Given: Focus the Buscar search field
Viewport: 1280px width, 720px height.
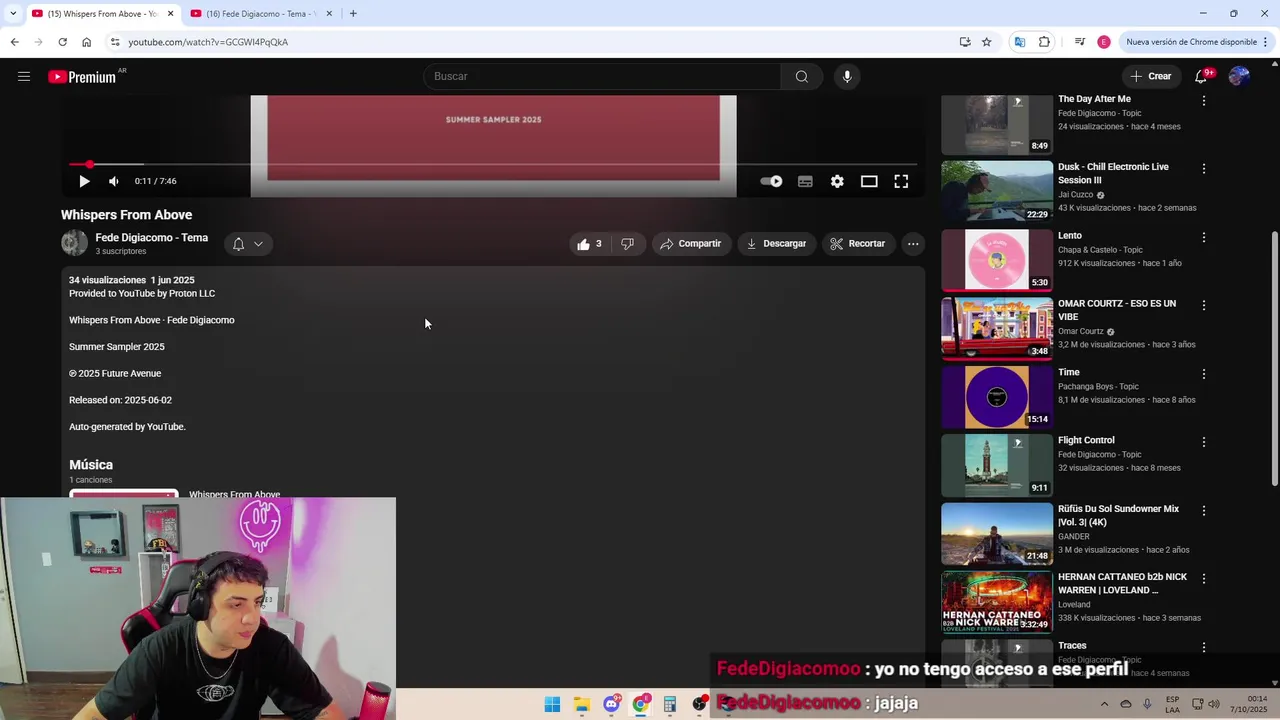Looking at the screenshot, I should 602,77.
